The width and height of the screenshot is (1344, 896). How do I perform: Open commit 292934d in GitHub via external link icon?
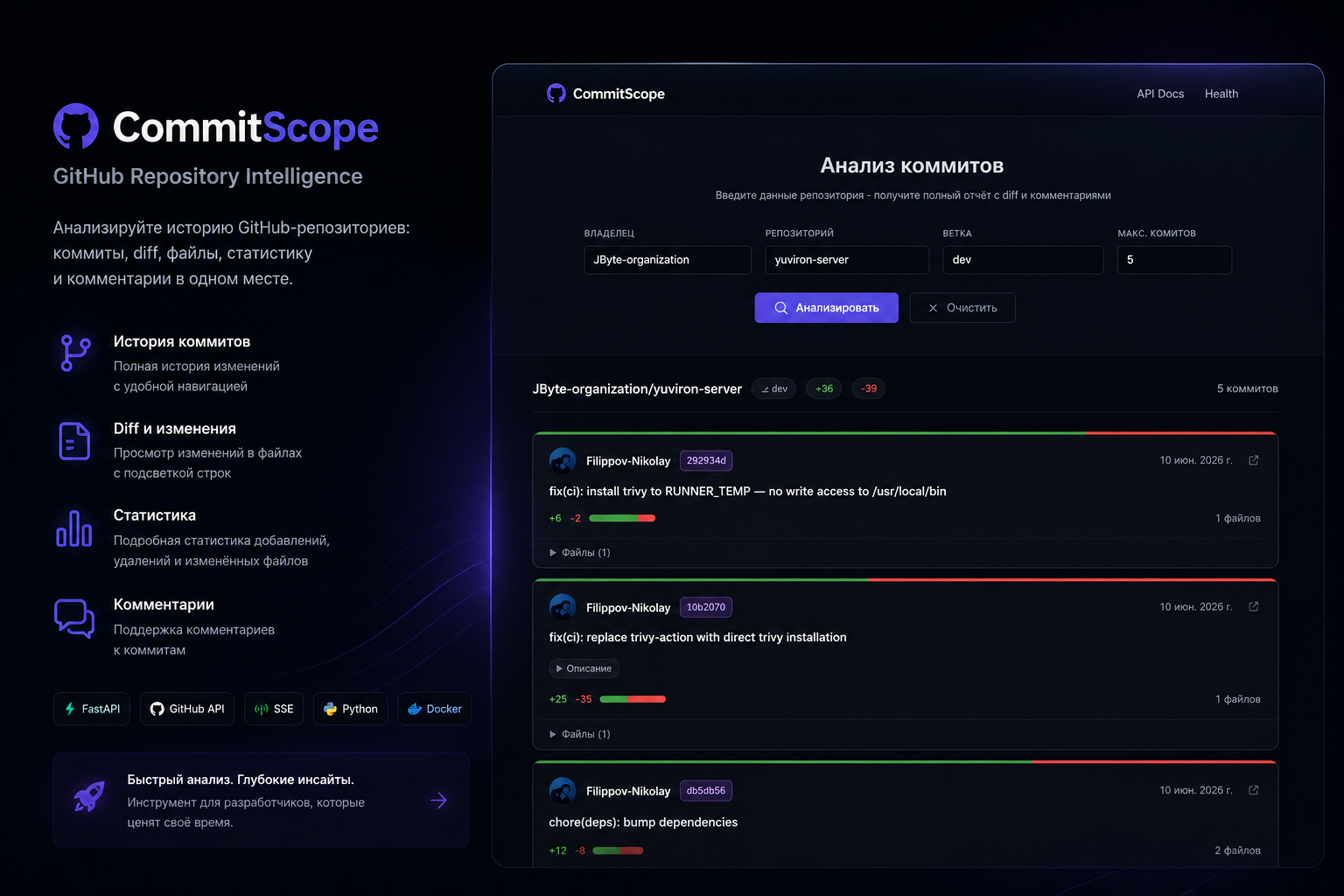tap(1254, 460)
